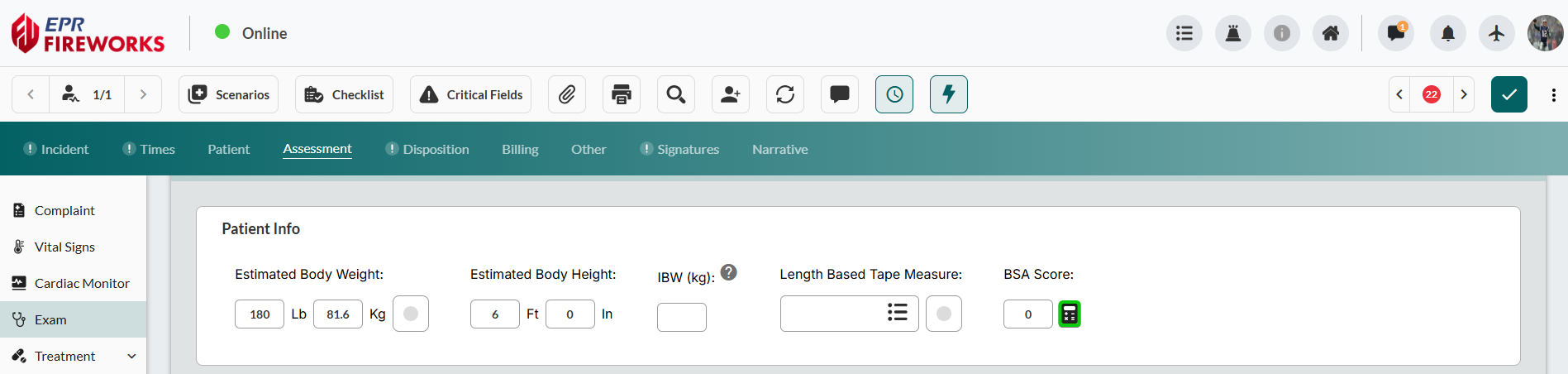Click the add patient icon
The width and height of the screenshot is (1568, 374).
pyautogui.click(x=731, y=94)
